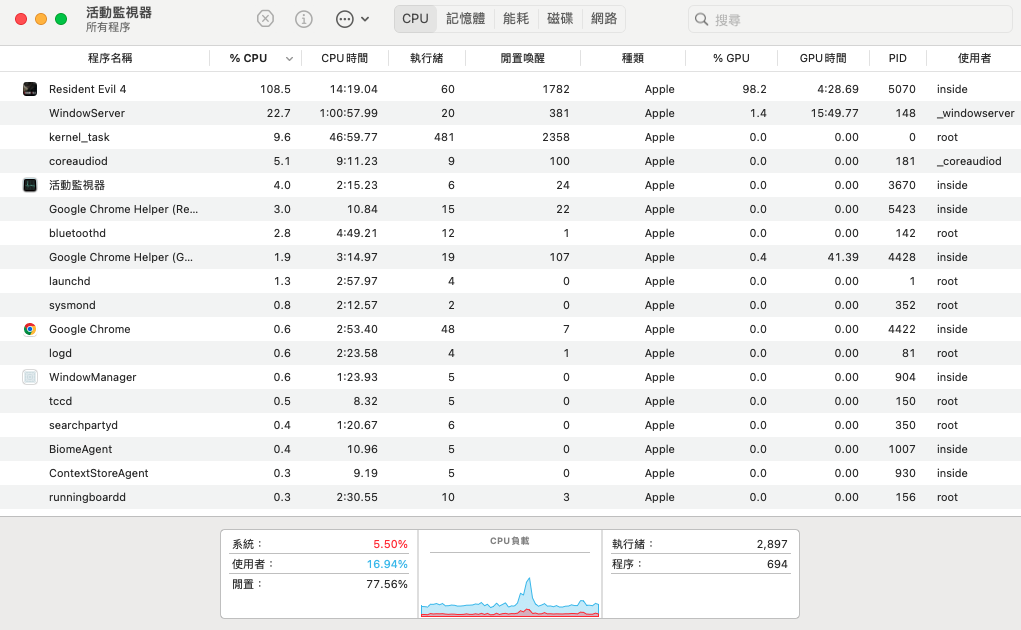The width and height of the screenshot is (1021, 630).
Task: Open the ellipsis more-actions menu
Action: pyautogui.click(x=352, y=19)
